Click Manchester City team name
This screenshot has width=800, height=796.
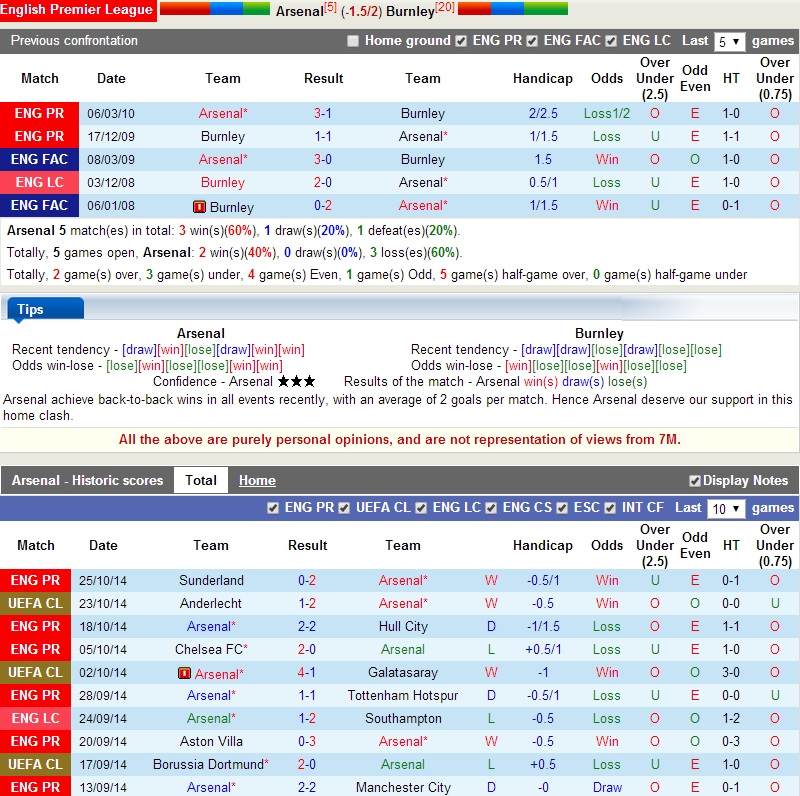pyautogui.click(x=403, y=787)
